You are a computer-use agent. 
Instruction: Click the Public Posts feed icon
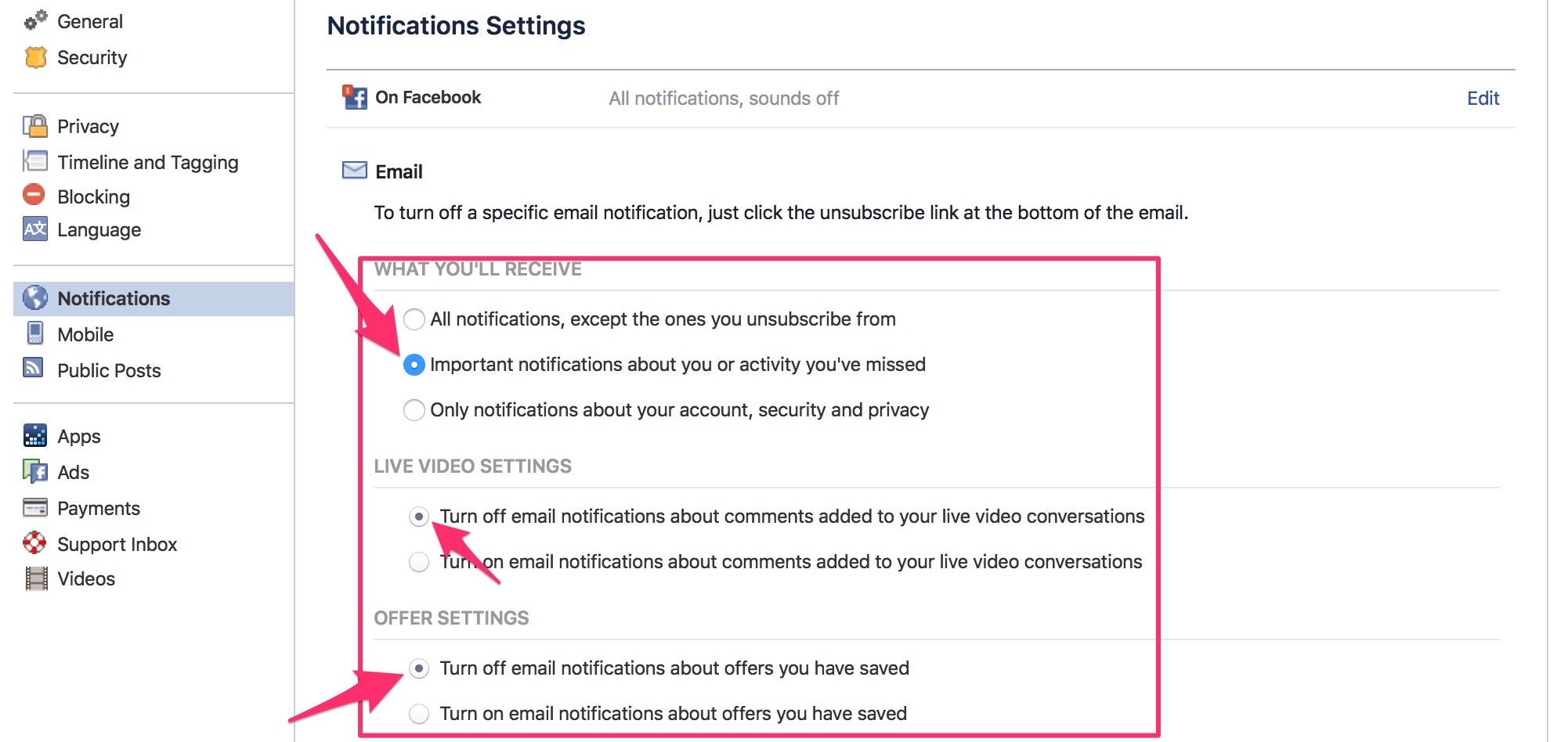point(34,368)
